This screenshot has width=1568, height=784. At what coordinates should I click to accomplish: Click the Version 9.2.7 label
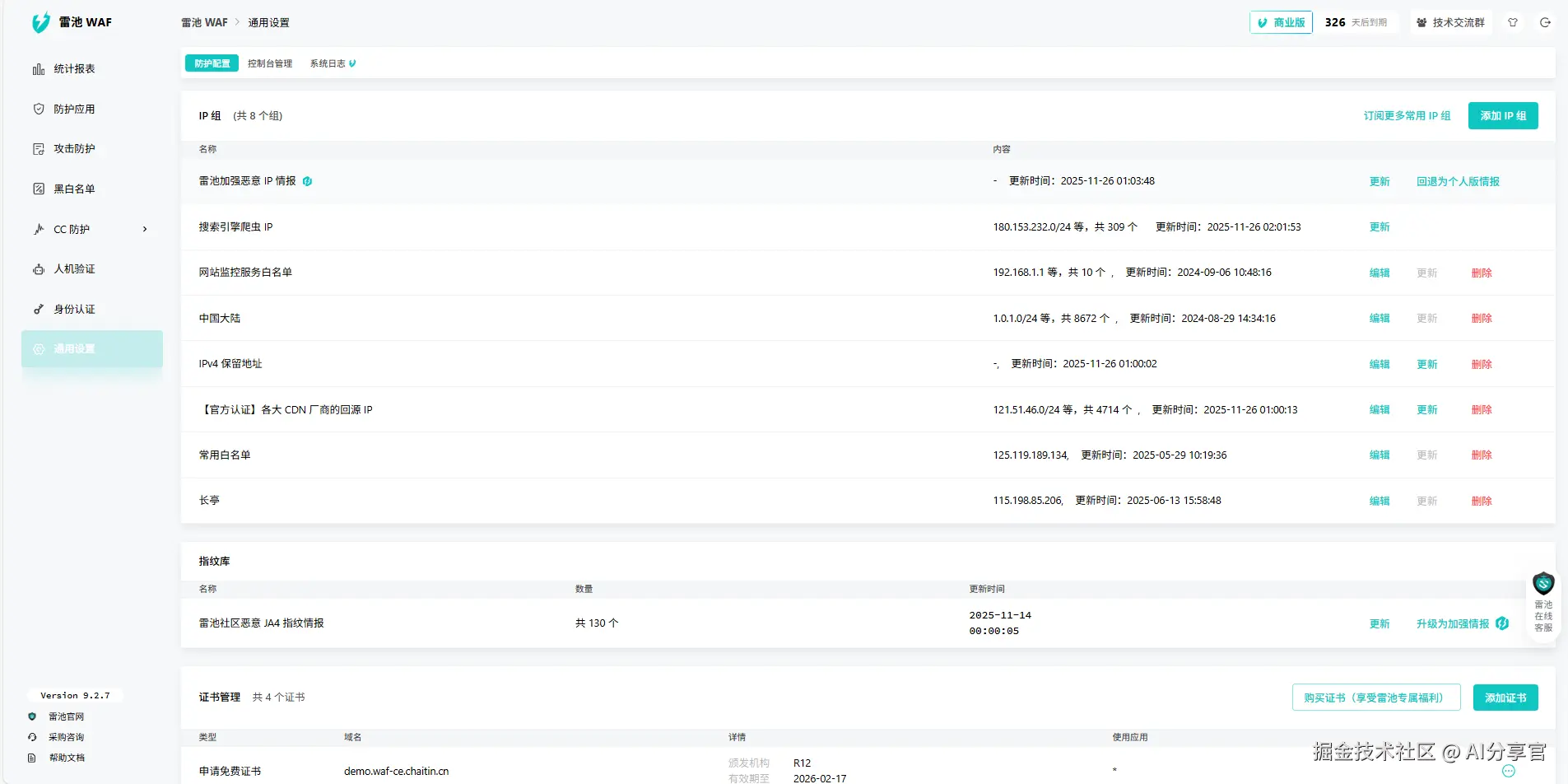(x=75, y=696)
